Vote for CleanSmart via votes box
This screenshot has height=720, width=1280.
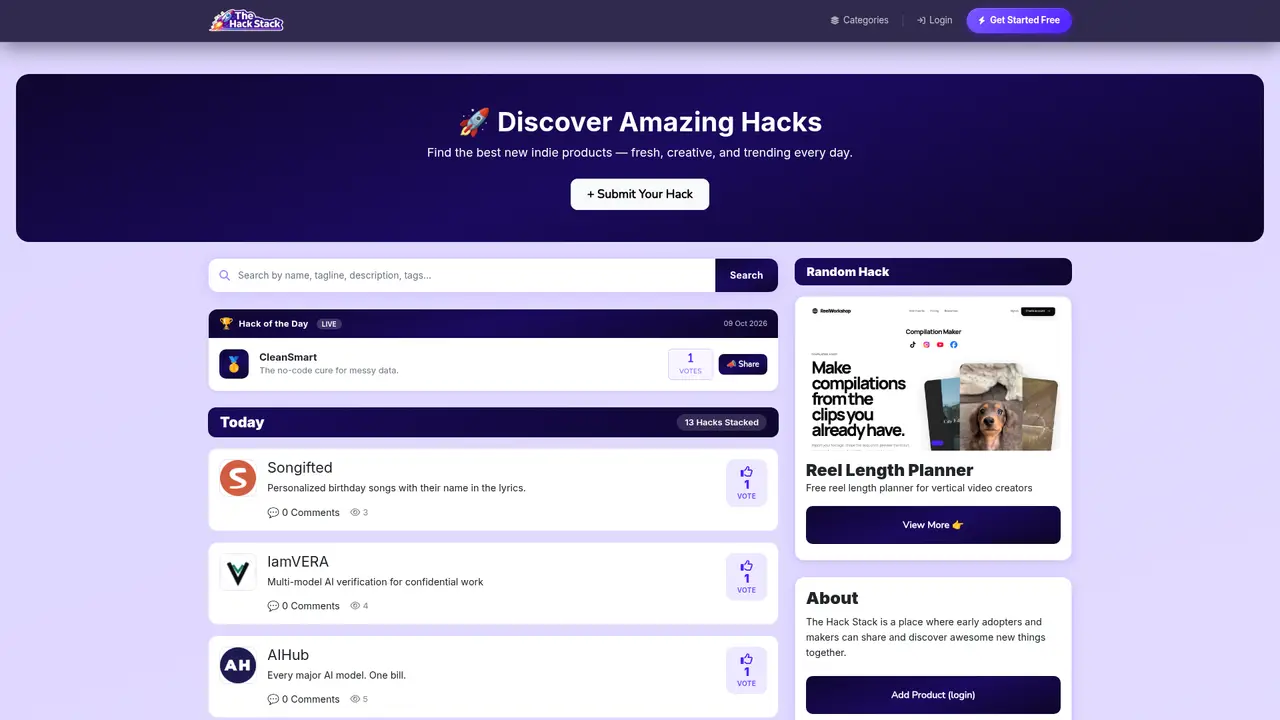click(690, 364)
